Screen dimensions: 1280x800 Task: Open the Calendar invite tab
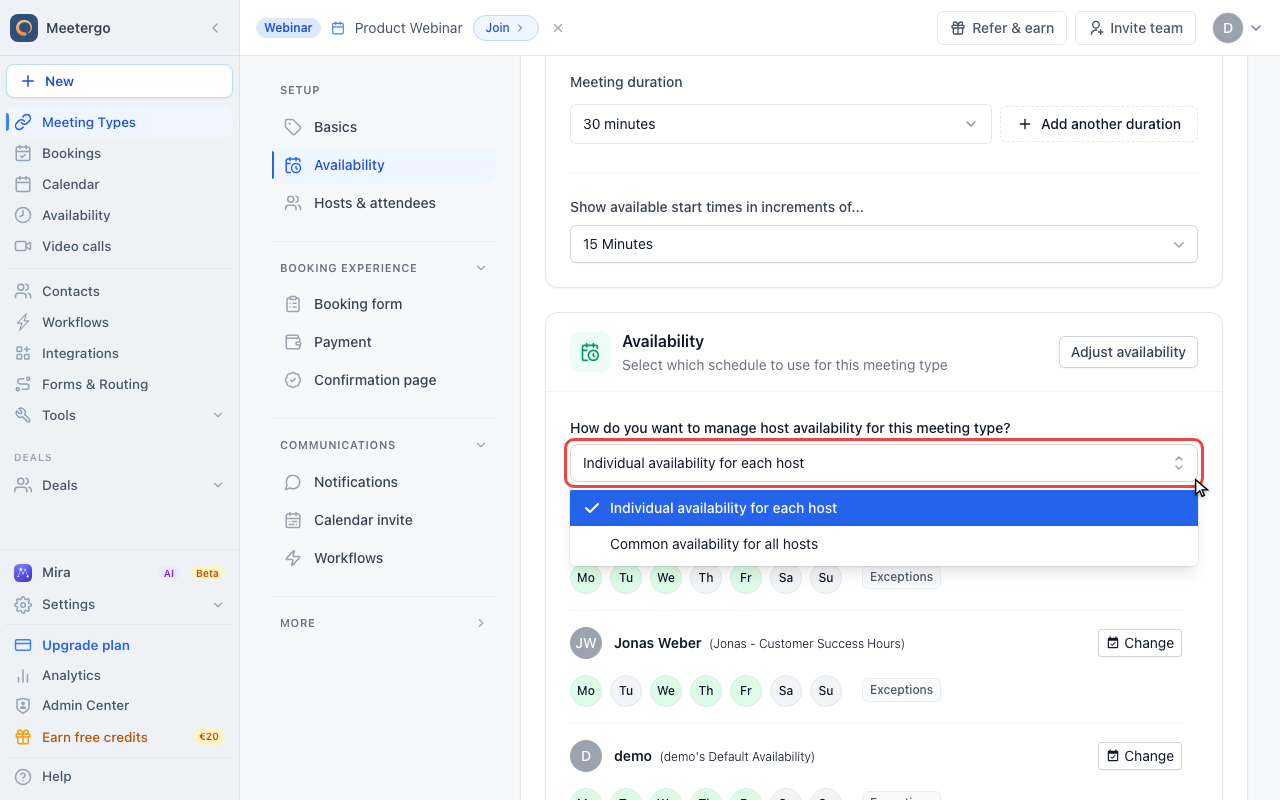[x=384, y=520]
